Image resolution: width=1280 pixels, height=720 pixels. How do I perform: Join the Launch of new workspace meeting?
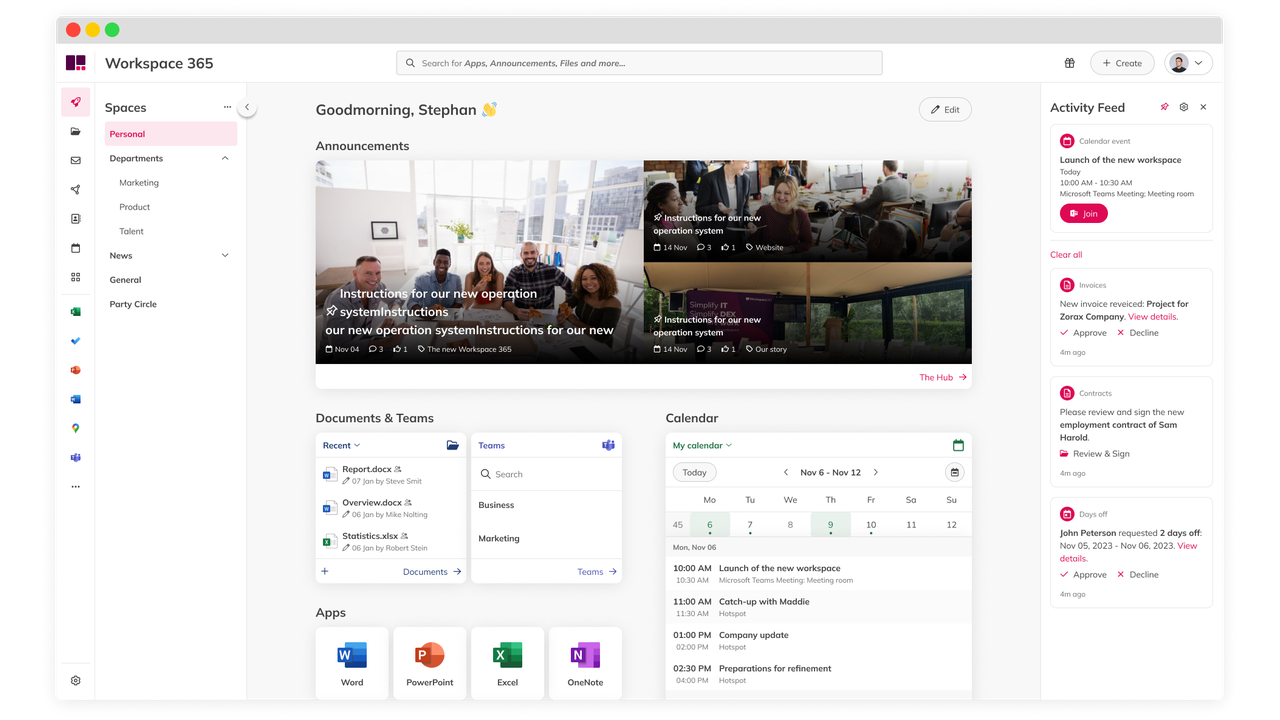tap(1084, 213)
